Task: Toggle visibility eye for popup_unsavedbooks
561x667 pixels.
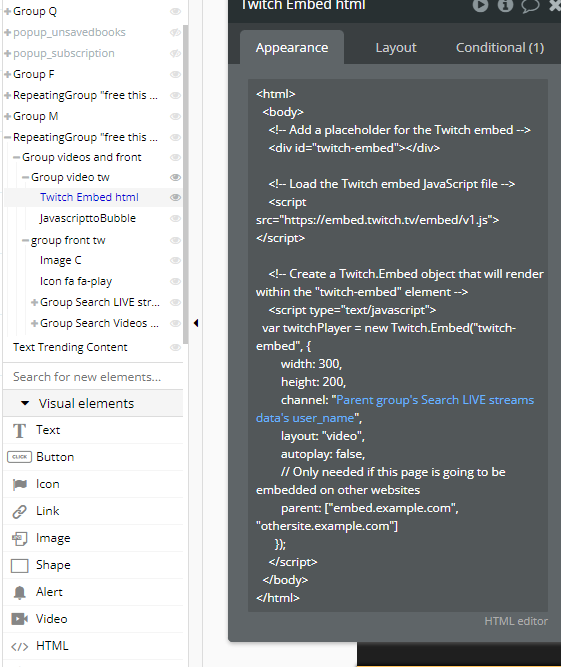Action: click(175, 32)
